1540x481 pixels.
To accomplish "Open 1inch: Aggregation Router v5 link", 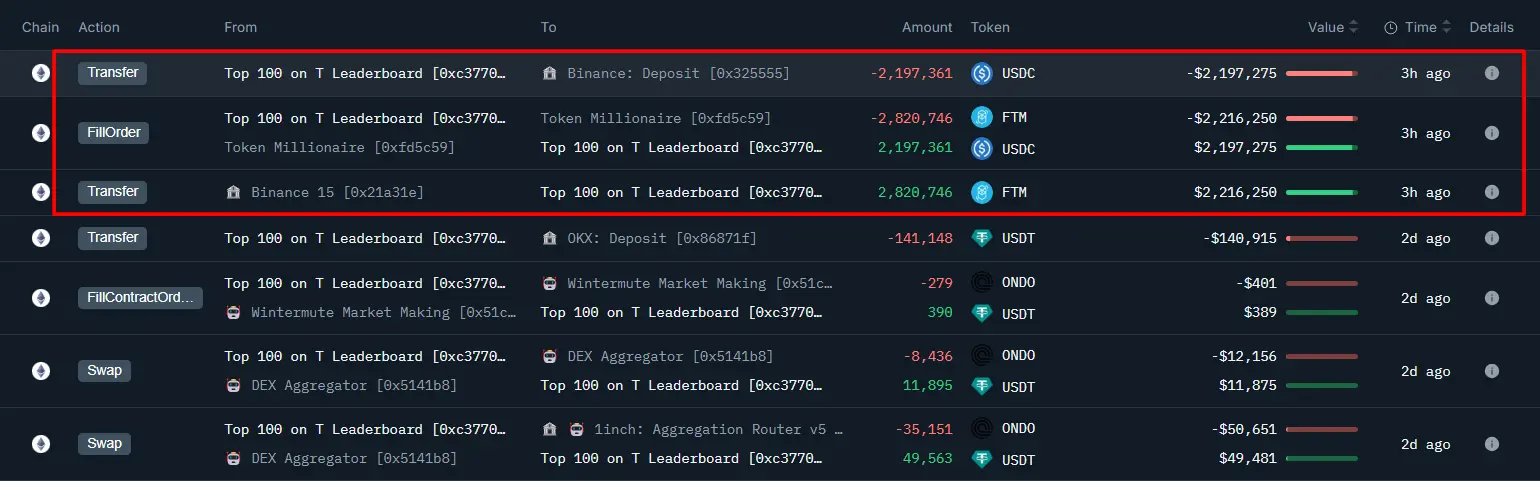I will (718, 429).
